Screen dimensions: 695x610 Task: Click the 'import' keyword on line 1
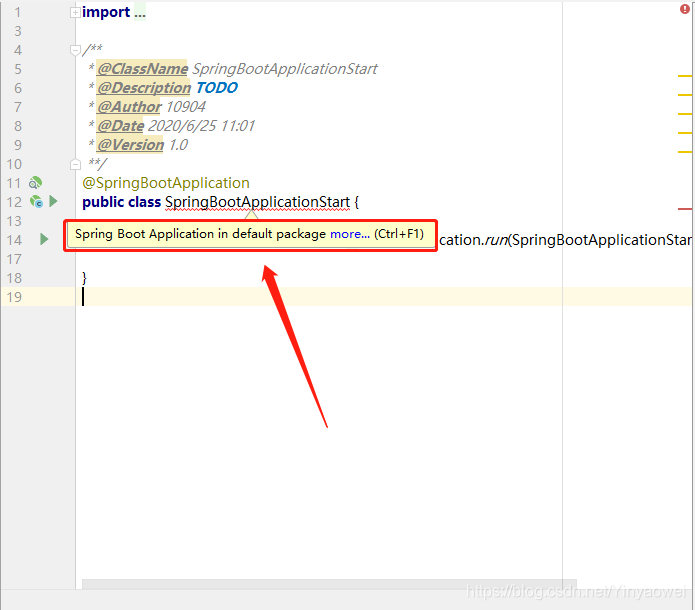[x=106, y=12]
